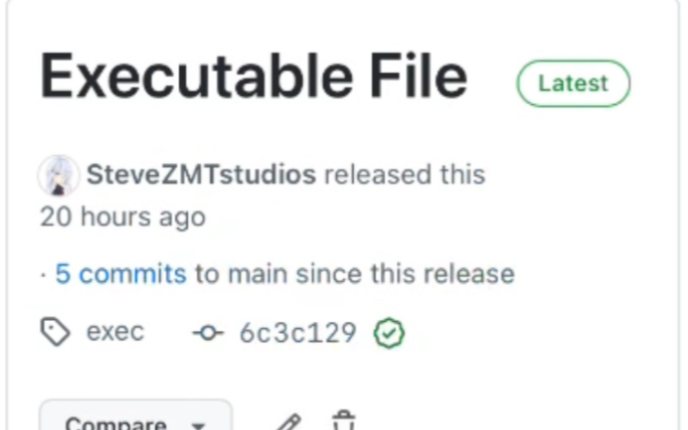Screen dimensions: 688x430
Task: Visit the SteveZMTstudios profile link
Action: coord(201,175)
